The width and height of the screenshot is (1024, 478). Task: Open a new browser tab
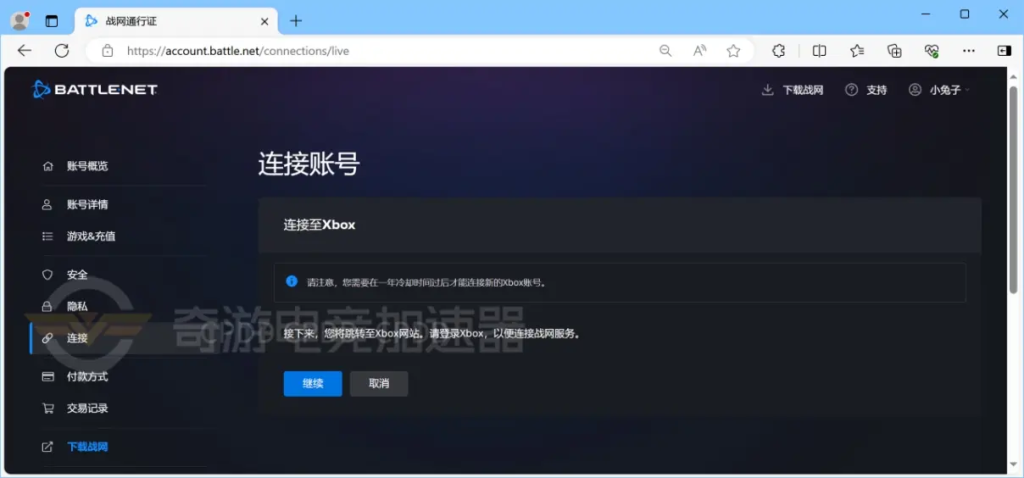coord(296,21)
